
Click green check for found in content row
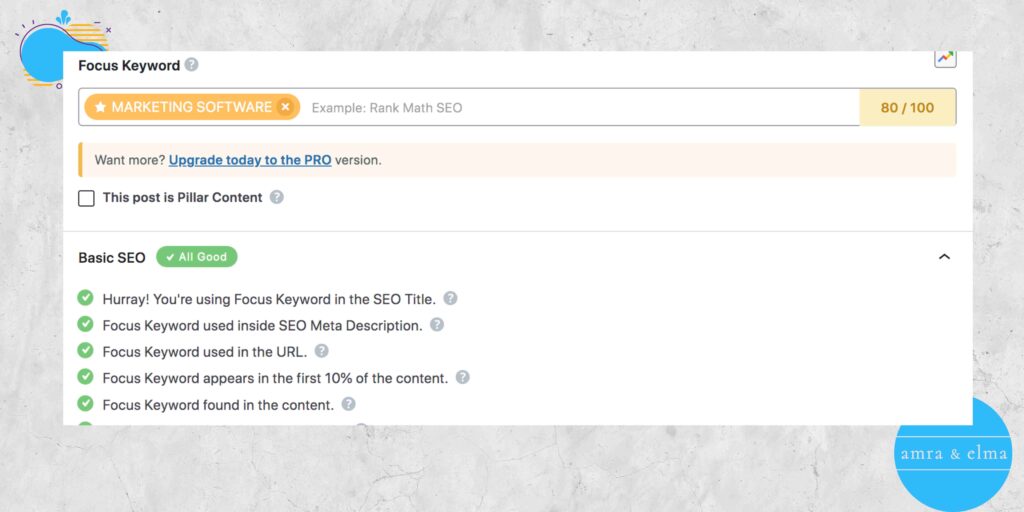pyautogui.click(x=86, y=404)
